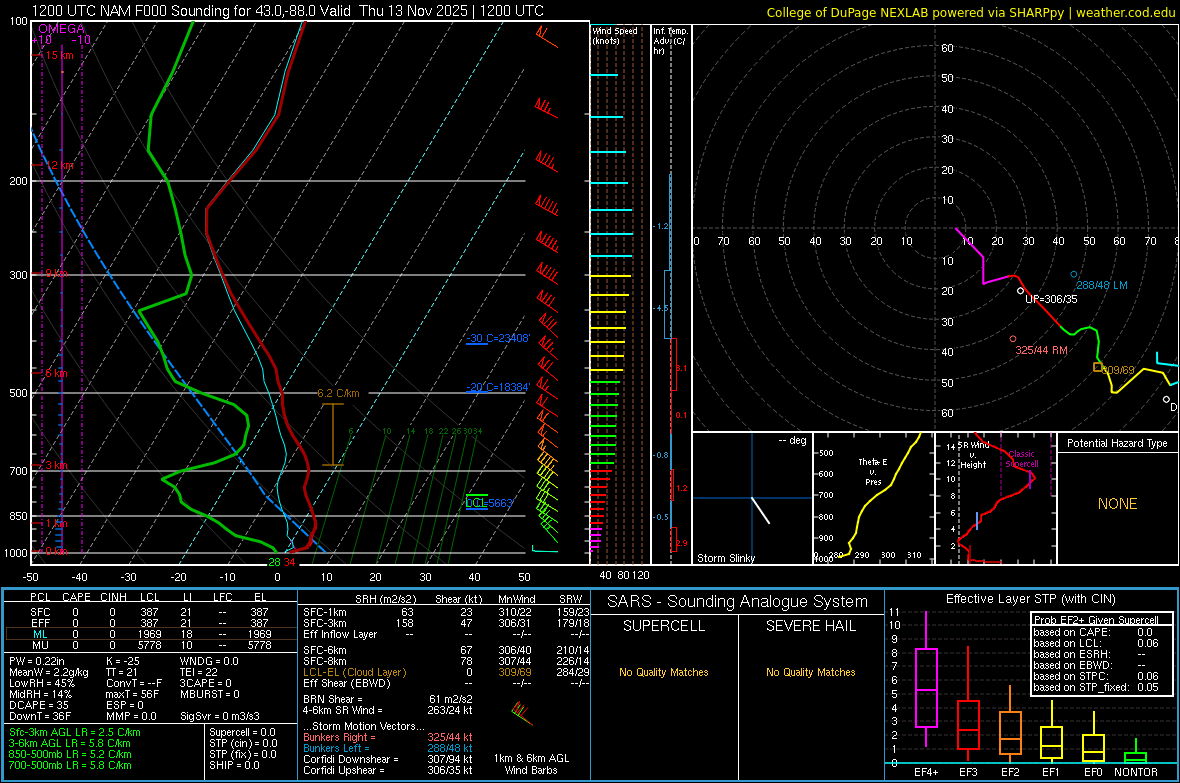This screenshot has width=1180, height=783.
Task: Click the 'LCL=5663'' label
Action: [489, 503]
